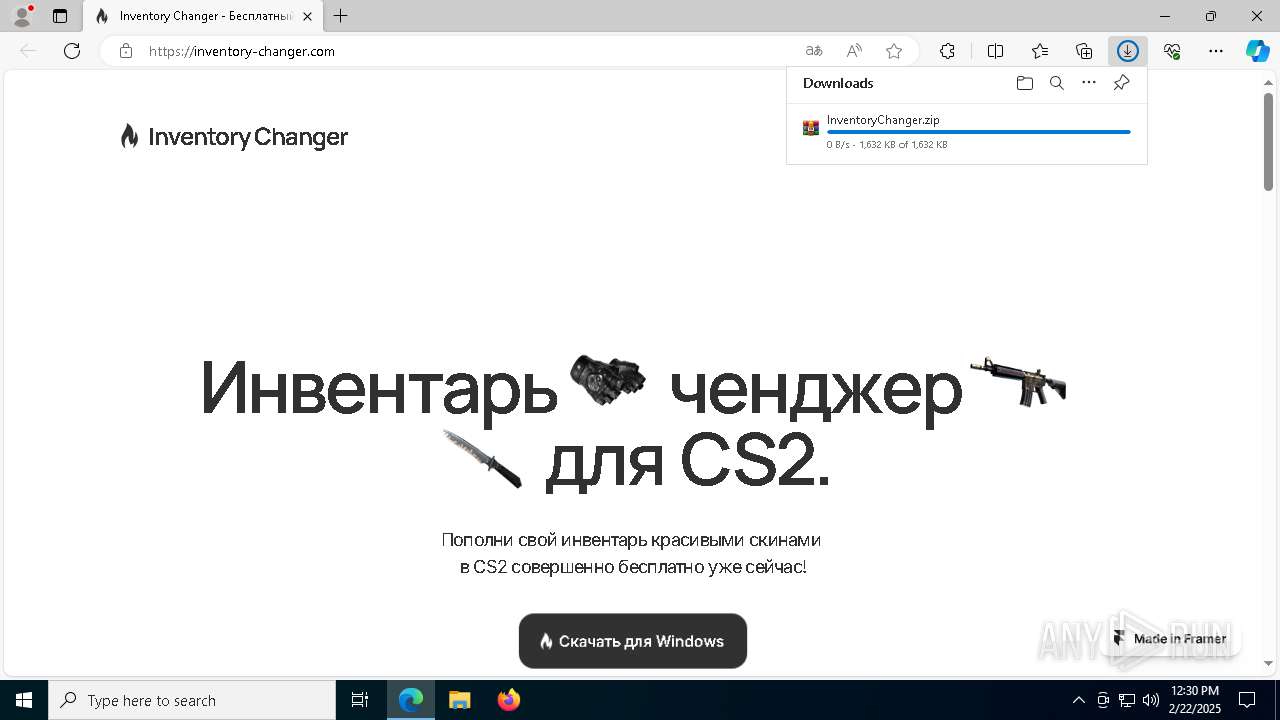Toggle the Downloads toolbar button

point(1128,51)
